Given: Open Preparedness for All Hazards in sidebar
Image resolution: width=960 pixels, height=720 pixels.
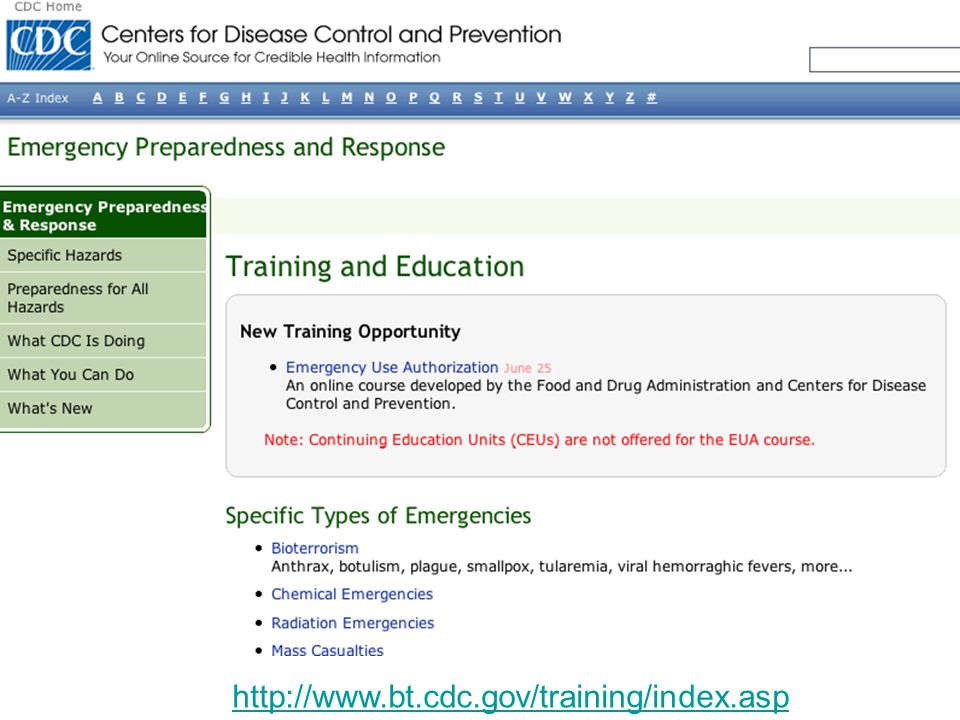Looking at the screenshot, I should tap(103, 298).
